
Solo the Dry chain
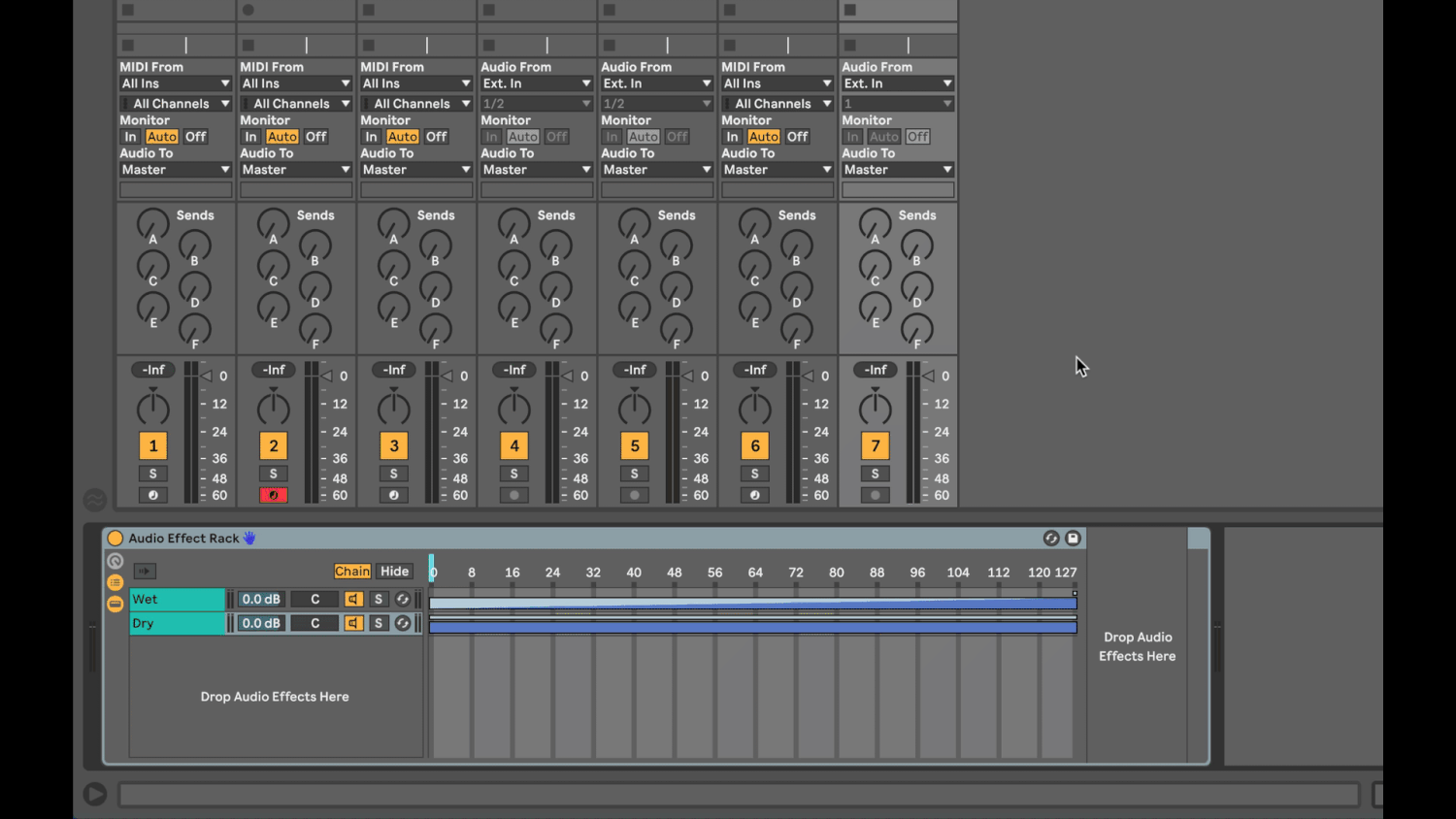[379, 623]
